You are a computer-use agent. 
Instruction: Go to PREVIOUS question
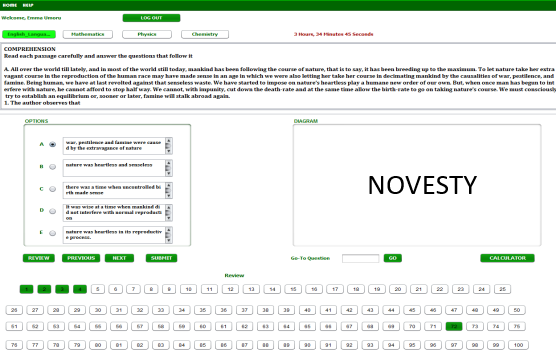pos(81,258)
